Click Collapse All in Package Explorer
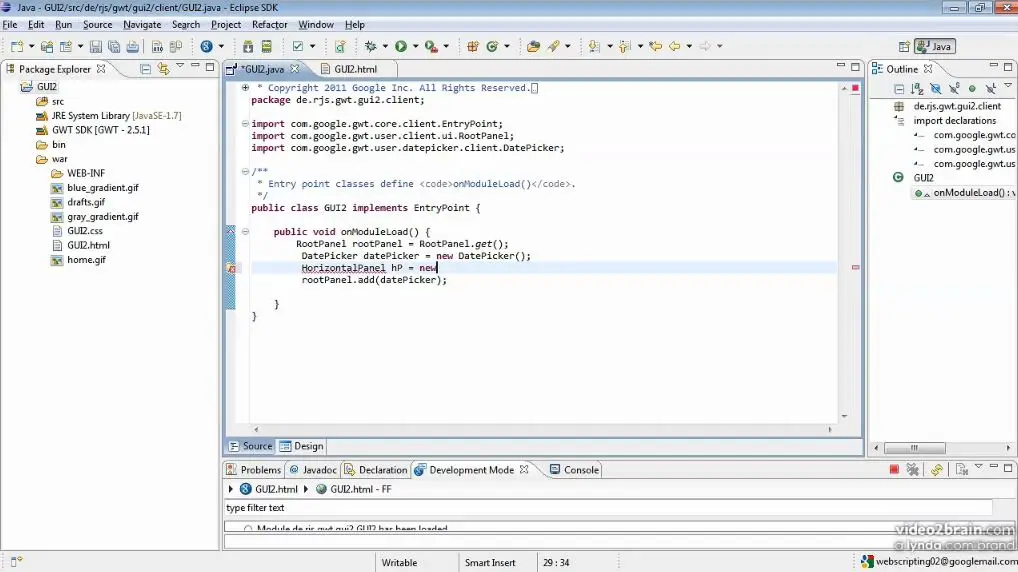Image resolution: width=1018 pixels, height=572 pixels. point(146,69)
